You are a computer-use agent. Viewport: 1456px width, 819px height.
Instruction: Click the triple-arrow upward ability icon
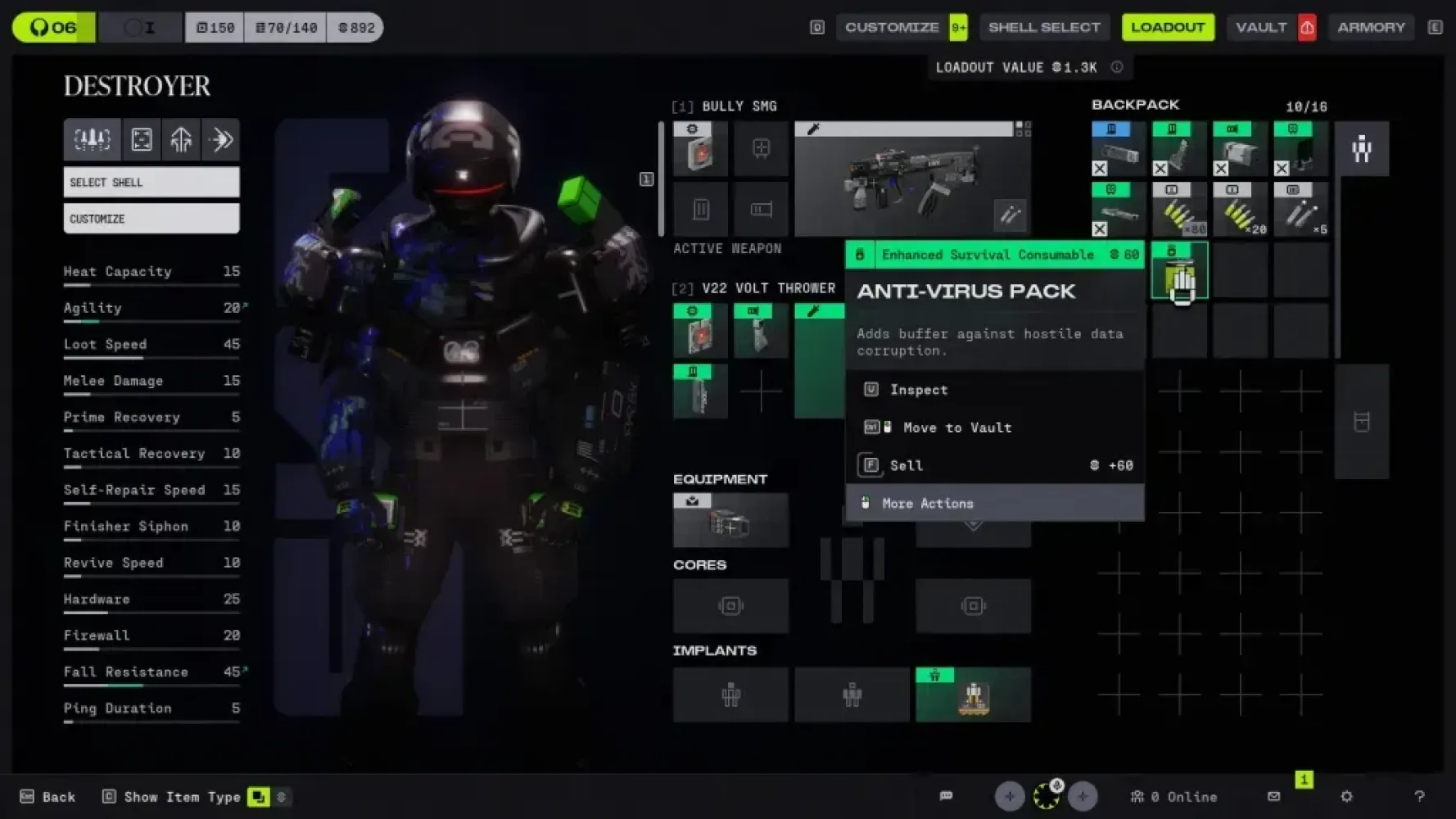(x=181, y=140)
